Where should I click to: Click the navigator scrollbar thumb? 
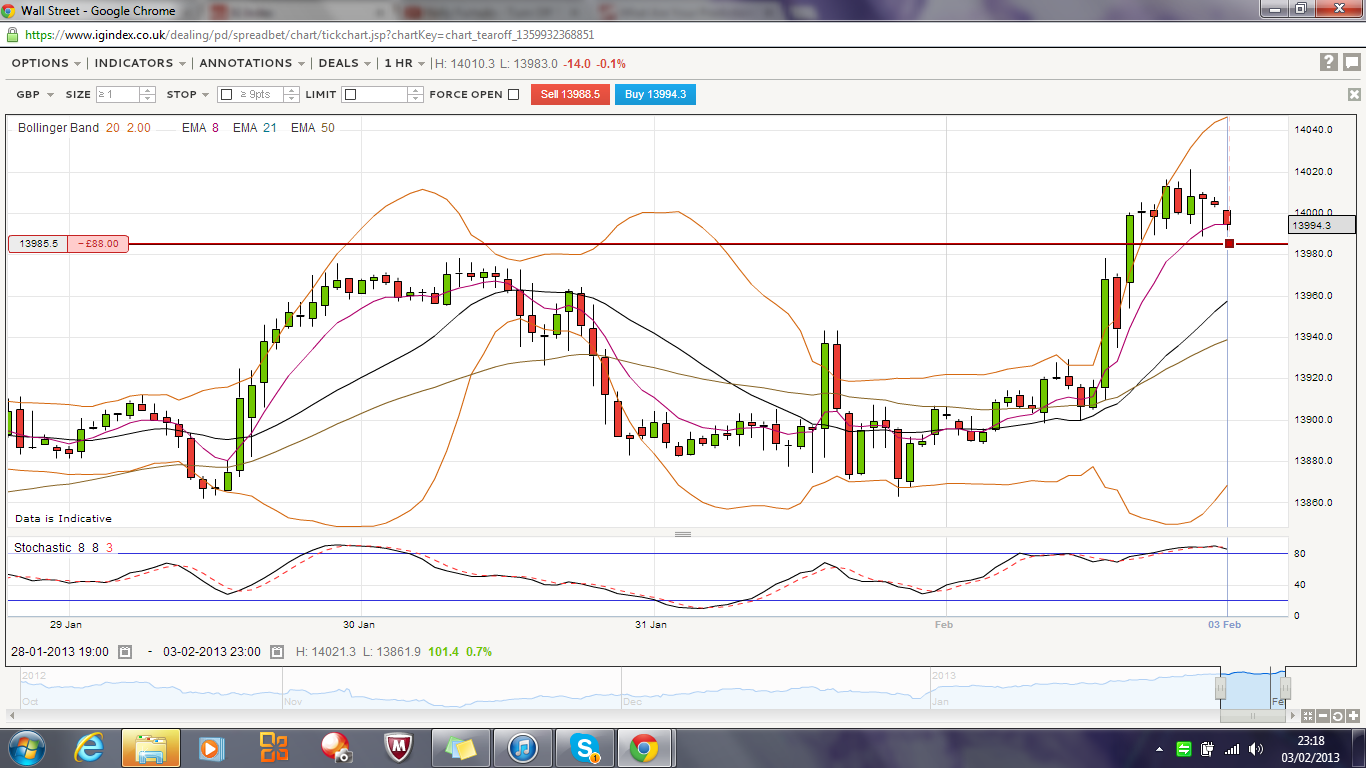click(x=1253, y=716)
